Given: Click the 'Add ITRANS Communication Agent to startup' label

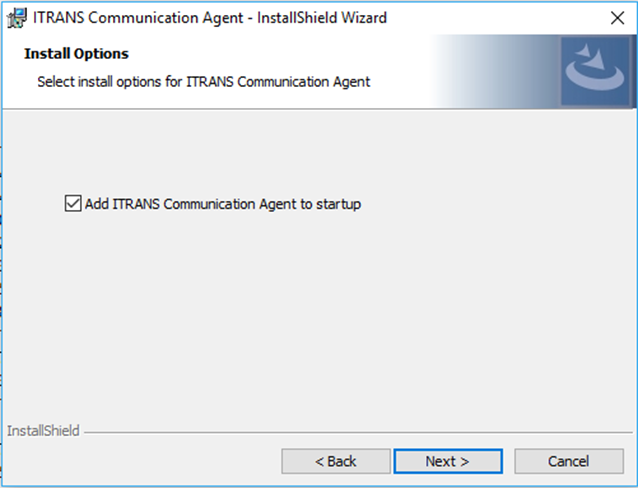Looking at the screenshot, I should pyautogui.click(x=222, y=204).
